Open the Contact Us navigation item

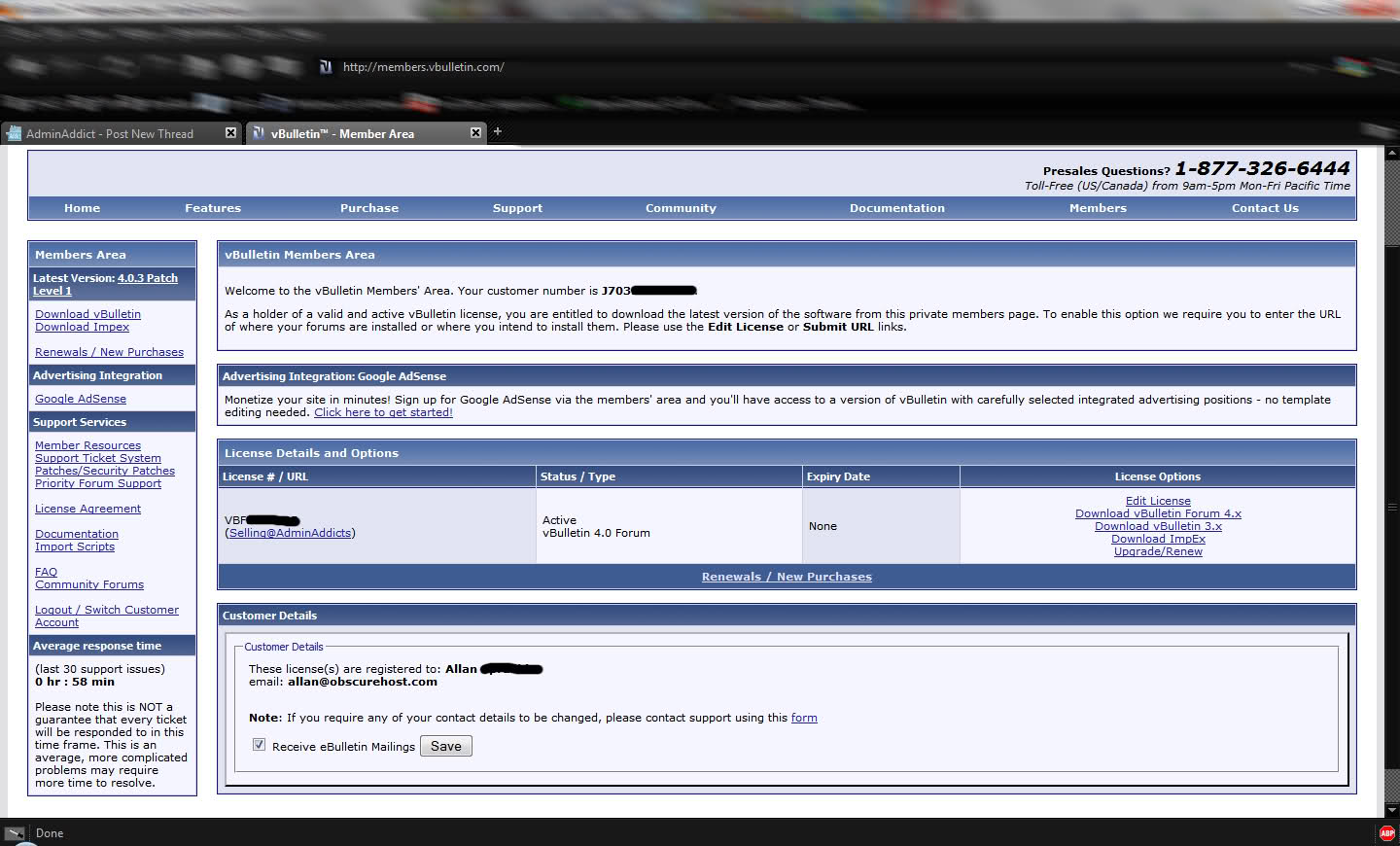point(1265,208)
